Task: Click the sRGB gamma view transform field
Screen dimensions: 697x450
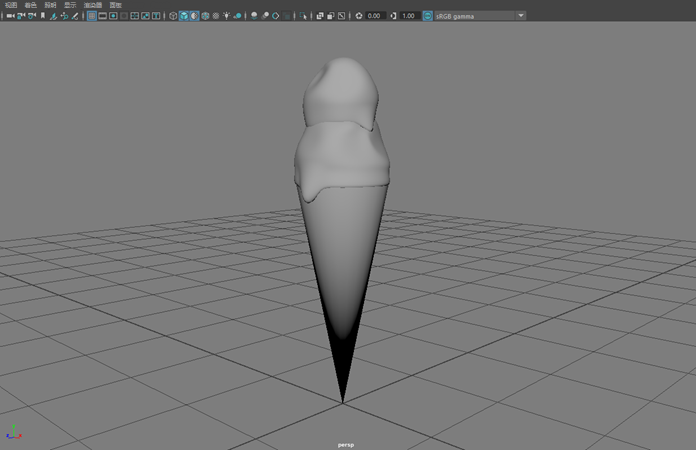Action: click(x=474, y=16)
